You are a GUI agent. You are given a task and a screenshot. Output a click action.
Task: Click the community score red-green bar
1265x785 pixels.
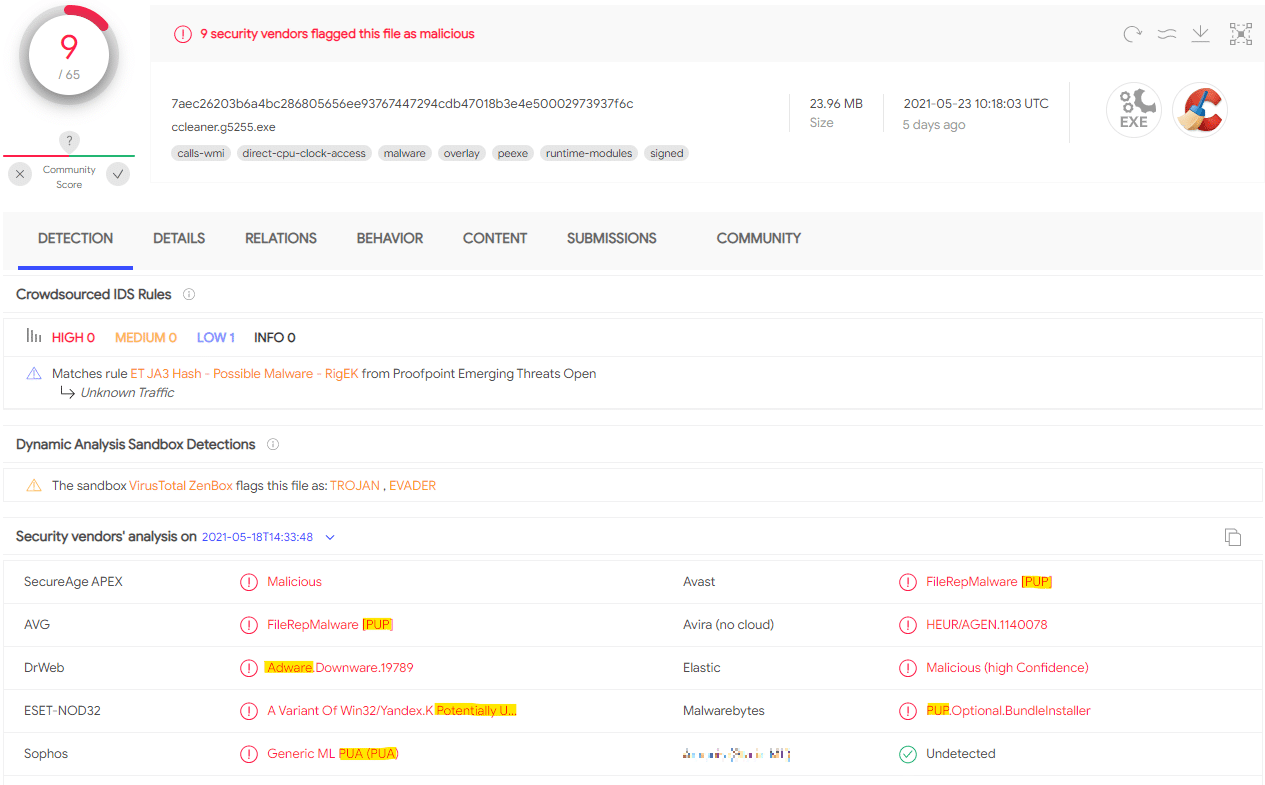pyautogui.click(x=69, y=156)
